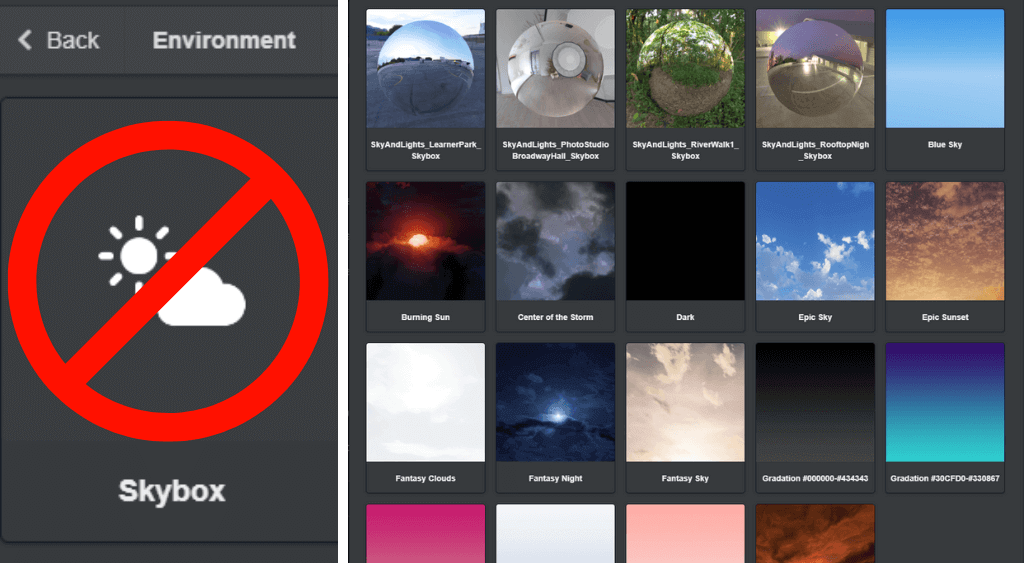
Task: Pick the SkyAndLights_RiverWalk1_Skybox sphere
Action: pos(685,69)
